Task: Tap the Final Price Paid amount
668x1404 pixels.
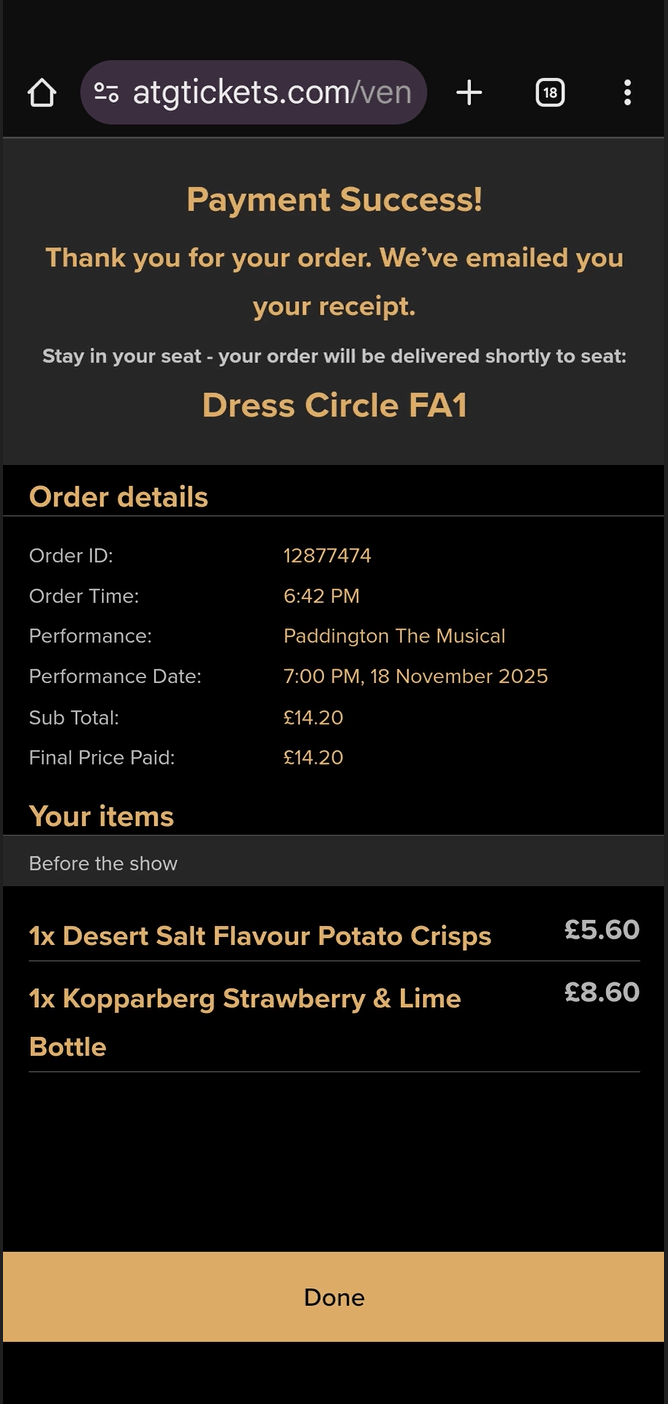Action: pyautogui.click(x=313, y=758)
